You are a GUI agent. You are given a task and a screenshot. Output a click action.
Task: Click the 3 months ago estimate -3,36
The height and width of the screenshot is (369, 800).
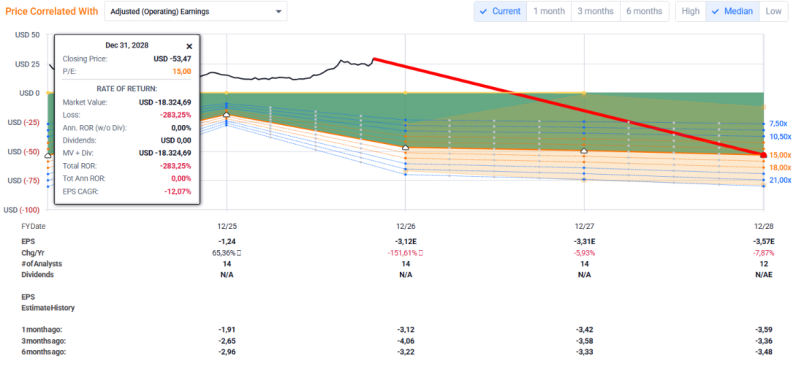[764, 341]
